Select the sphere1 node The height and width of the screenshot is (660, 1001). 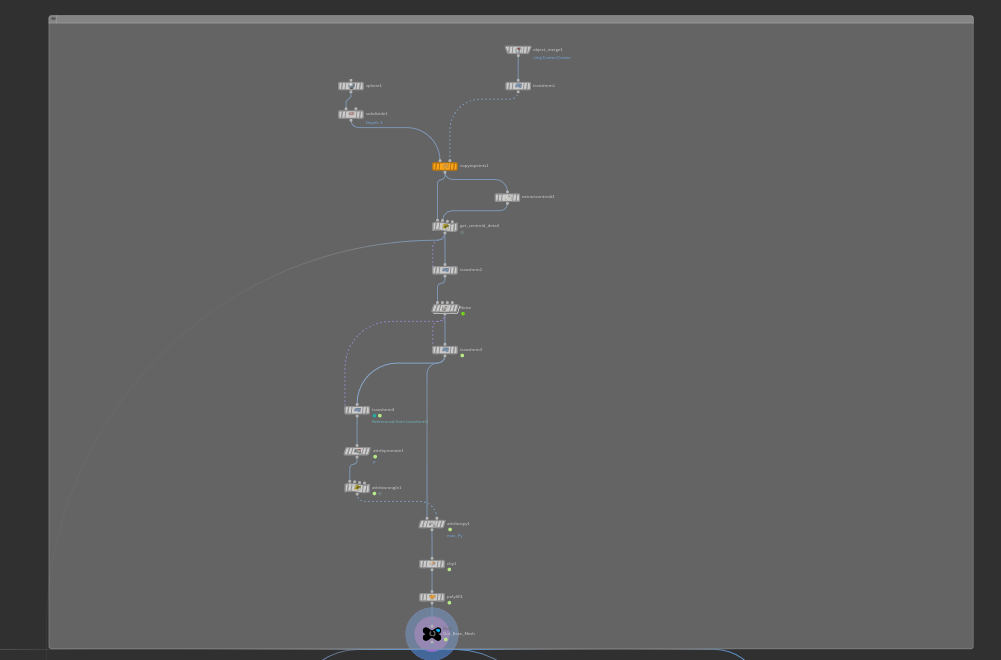[350, 86]
